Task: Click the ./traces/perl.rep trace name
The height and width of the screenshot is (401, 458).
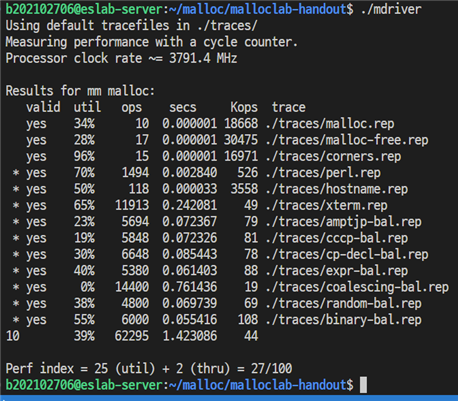Action: click(323, 173)
